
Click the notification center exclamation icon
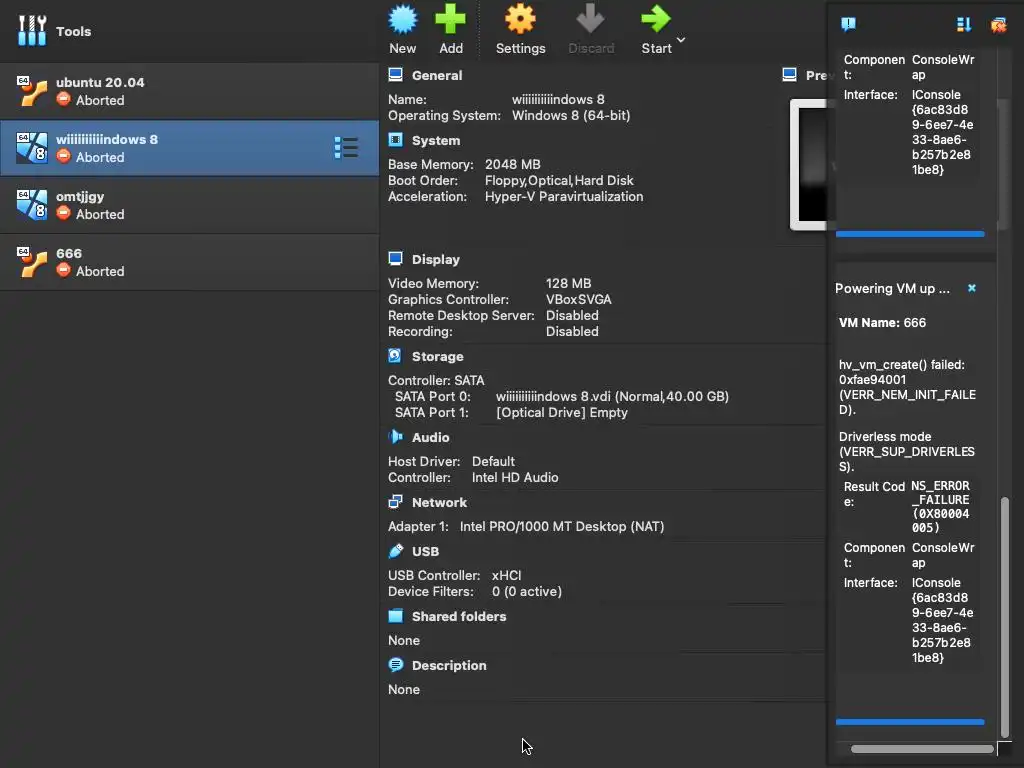click(x=848, y=25)
